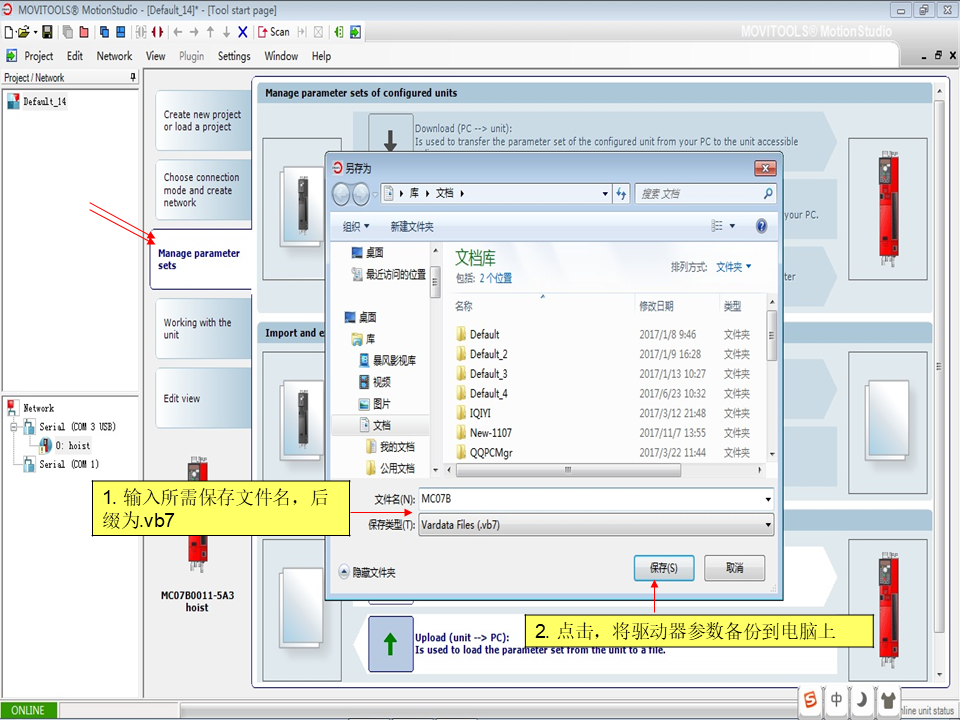The height and width of the screenshot is (720, 960).
Task: Click the refresh icon beside address bar
Action: (x=621, y=194)
